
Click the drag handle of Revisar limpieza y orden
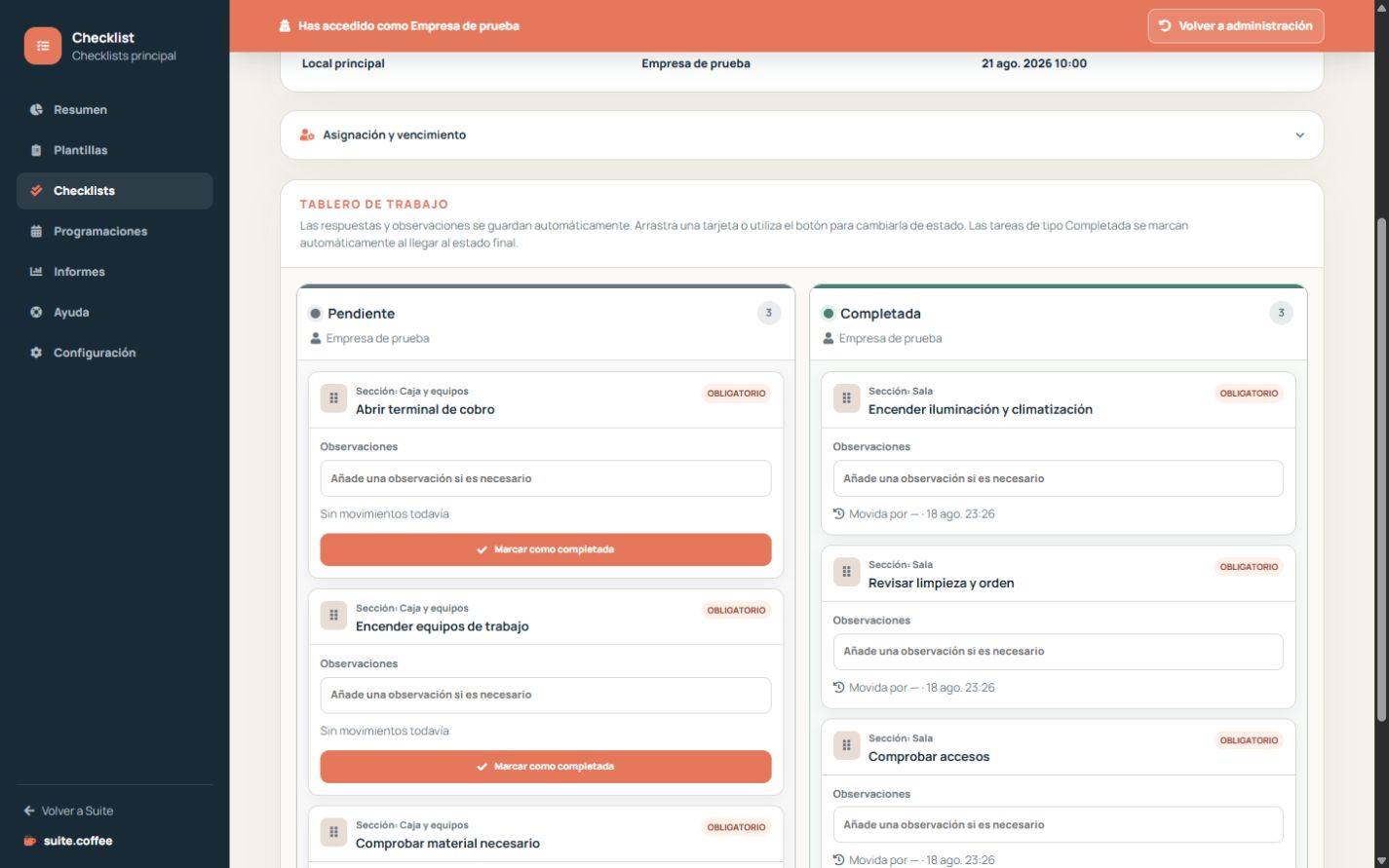pos(846,572)
